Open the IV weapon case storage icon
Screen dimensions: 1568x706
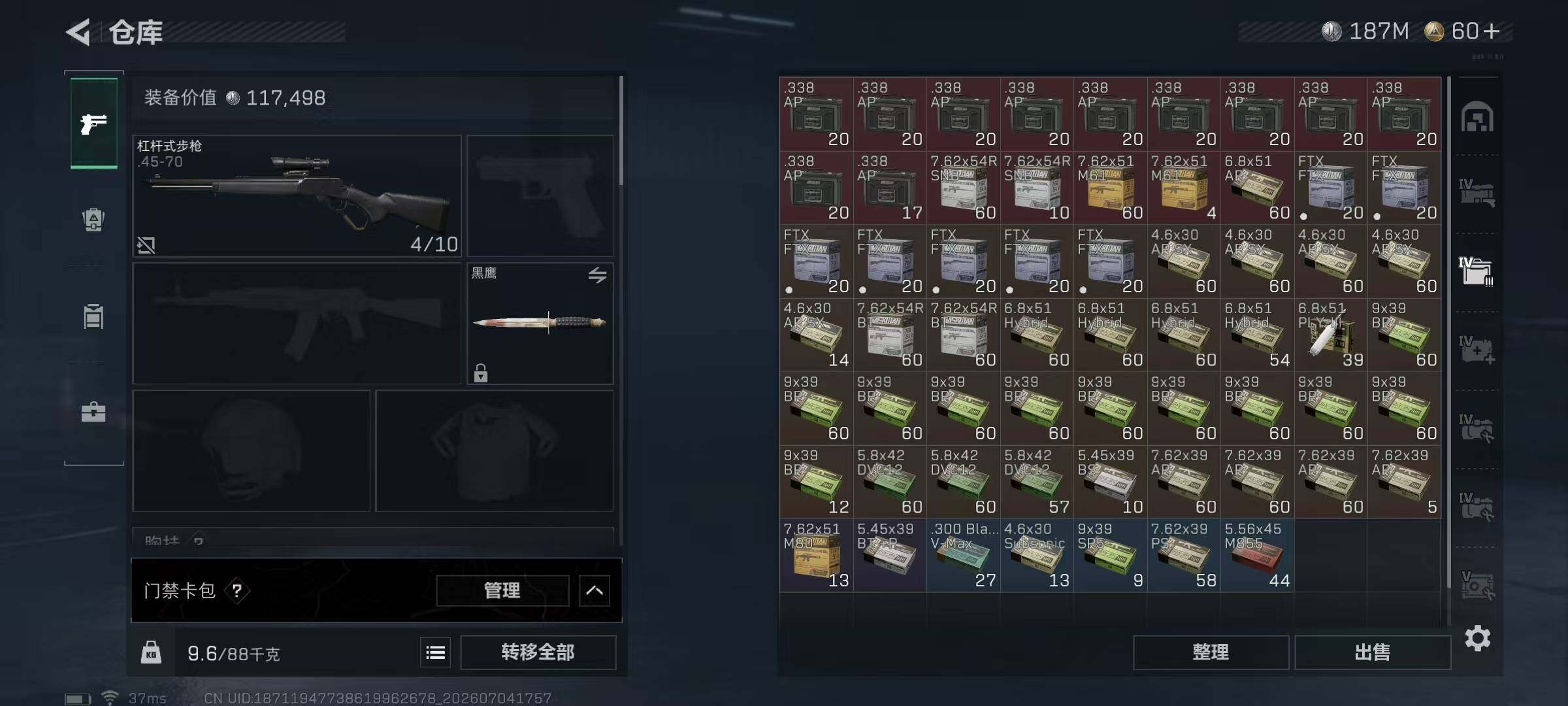pos(1477,193)
